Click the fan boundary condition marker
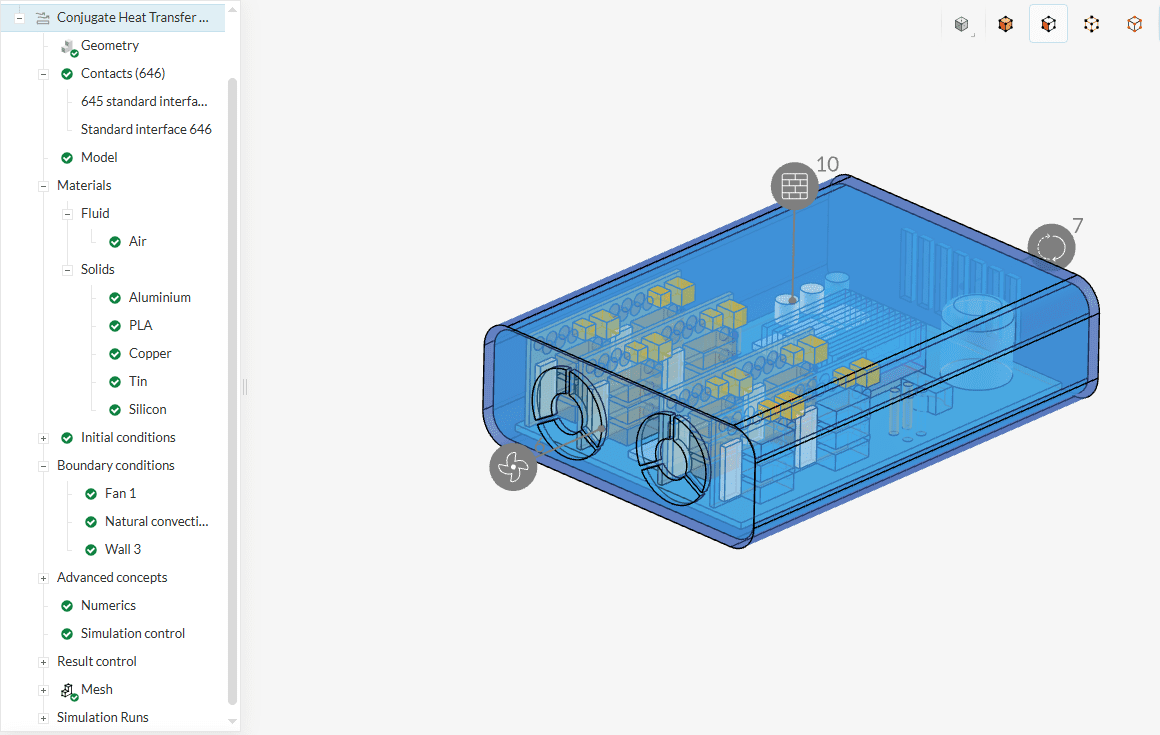This screenshot has width=1160, height=735. tap(512, 466)
